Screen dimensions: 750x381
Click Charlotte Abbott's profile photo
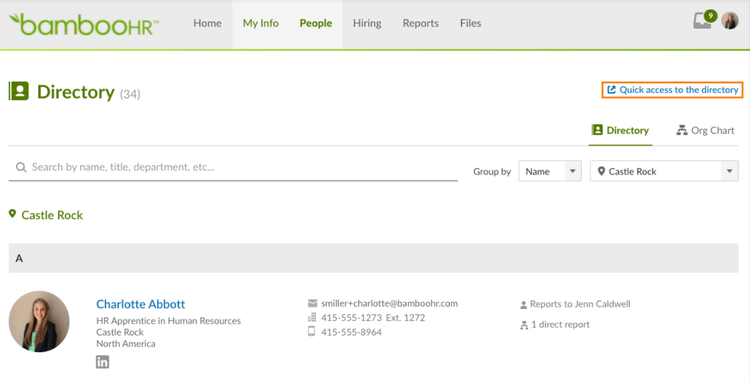(39, 322)
